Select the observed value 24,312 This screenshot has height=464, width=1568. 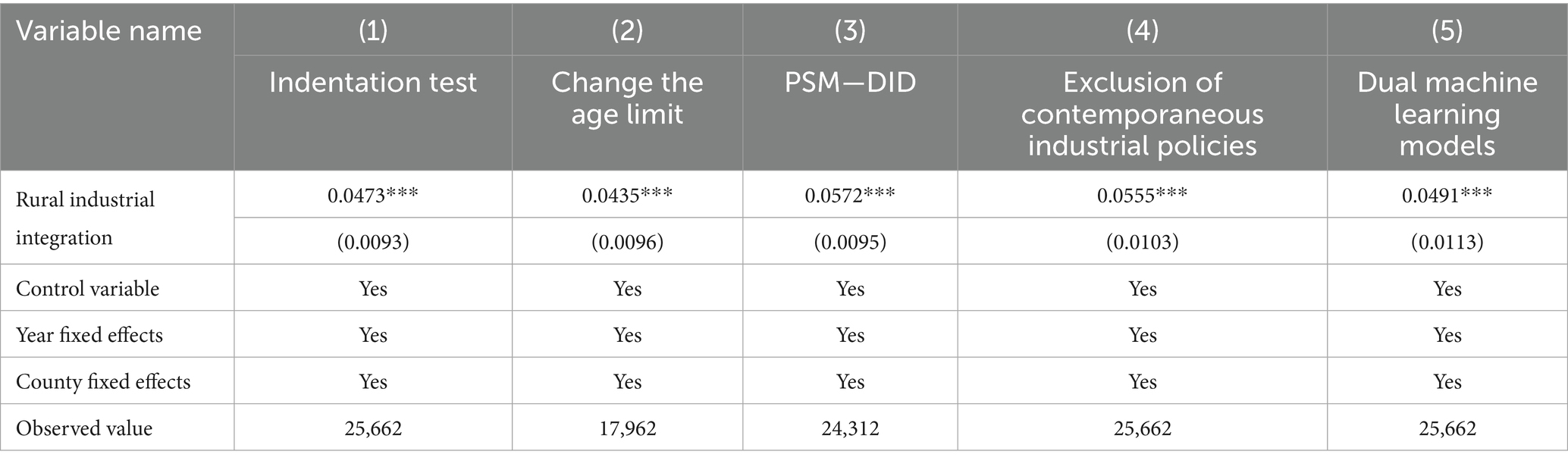point(850,428)
